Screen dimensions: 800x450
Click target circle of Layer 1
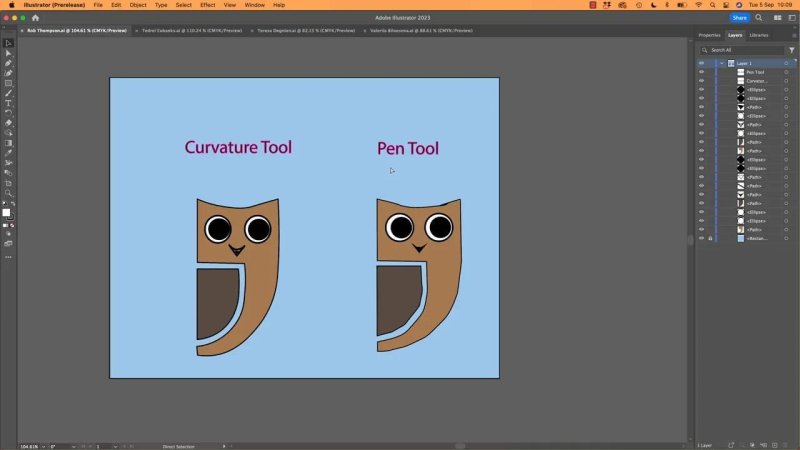786,63
